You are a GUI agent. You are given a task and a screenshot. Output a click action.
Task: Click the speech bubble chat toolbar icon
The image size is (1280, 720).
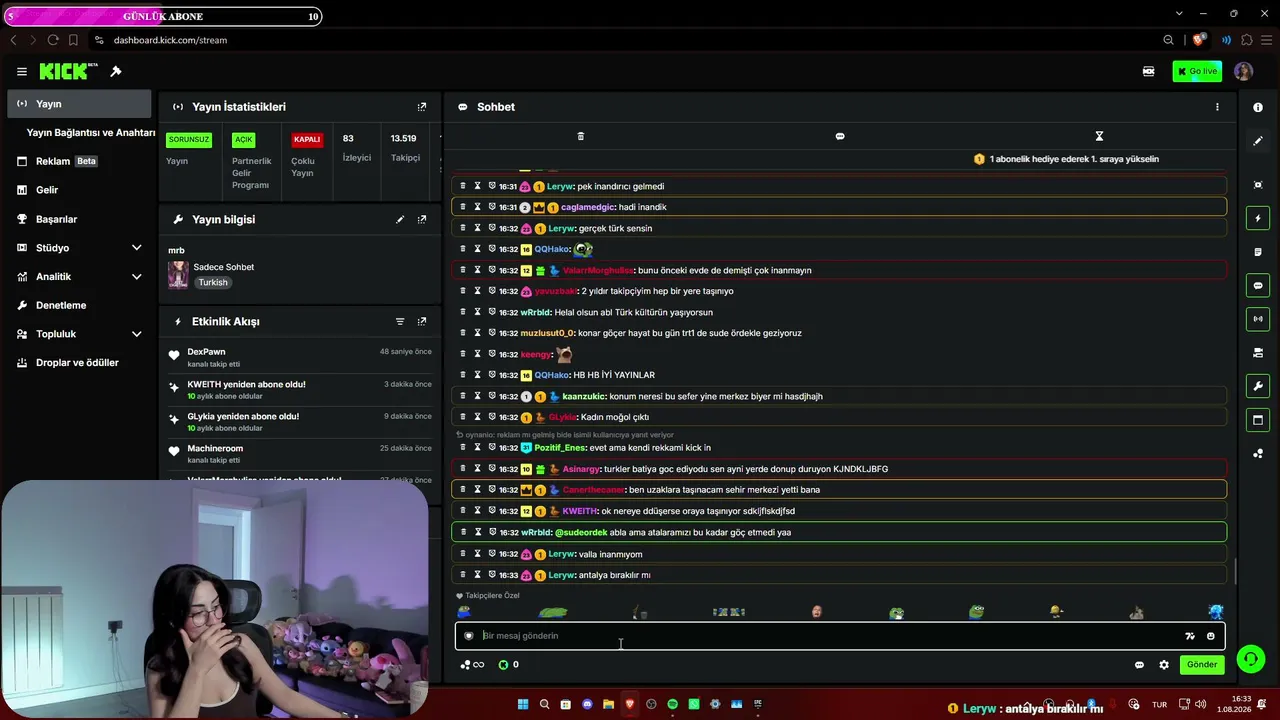tap(840, 136)
